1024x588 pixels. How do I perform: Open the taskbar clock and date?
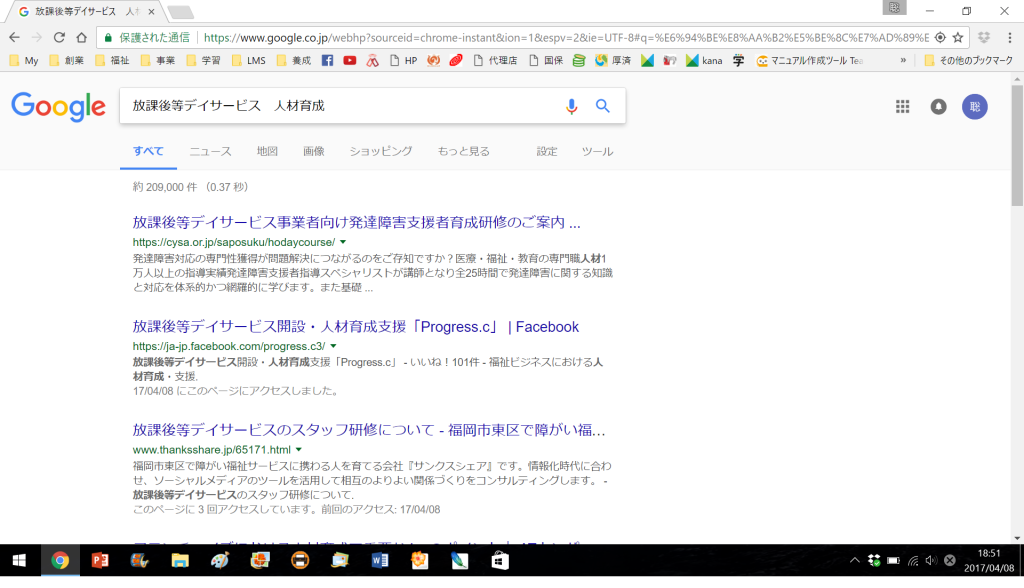(989, 561)
